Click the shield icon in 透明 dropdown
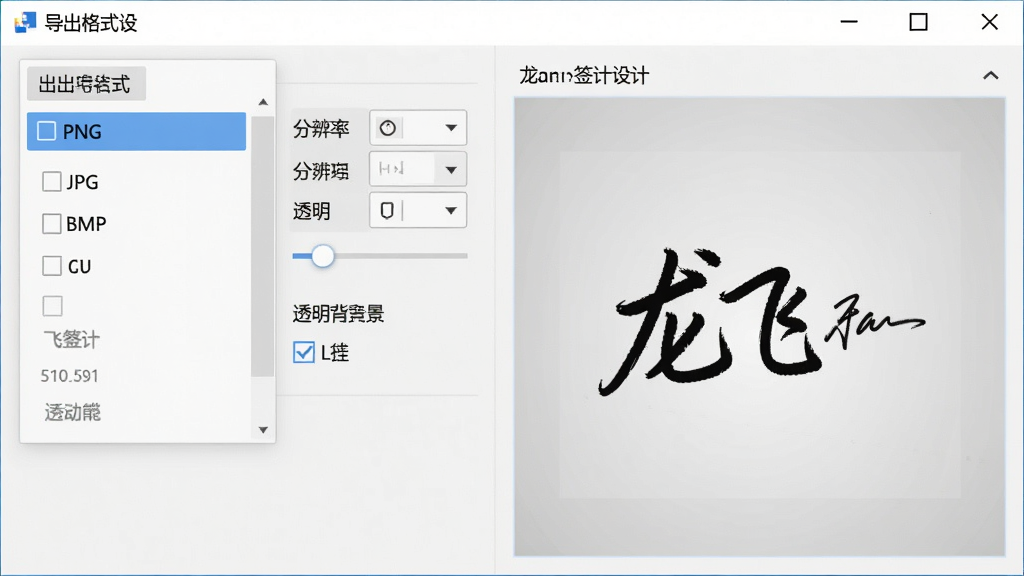The image size is (1024, 576). pyautogui.click(x=387, y=210)
